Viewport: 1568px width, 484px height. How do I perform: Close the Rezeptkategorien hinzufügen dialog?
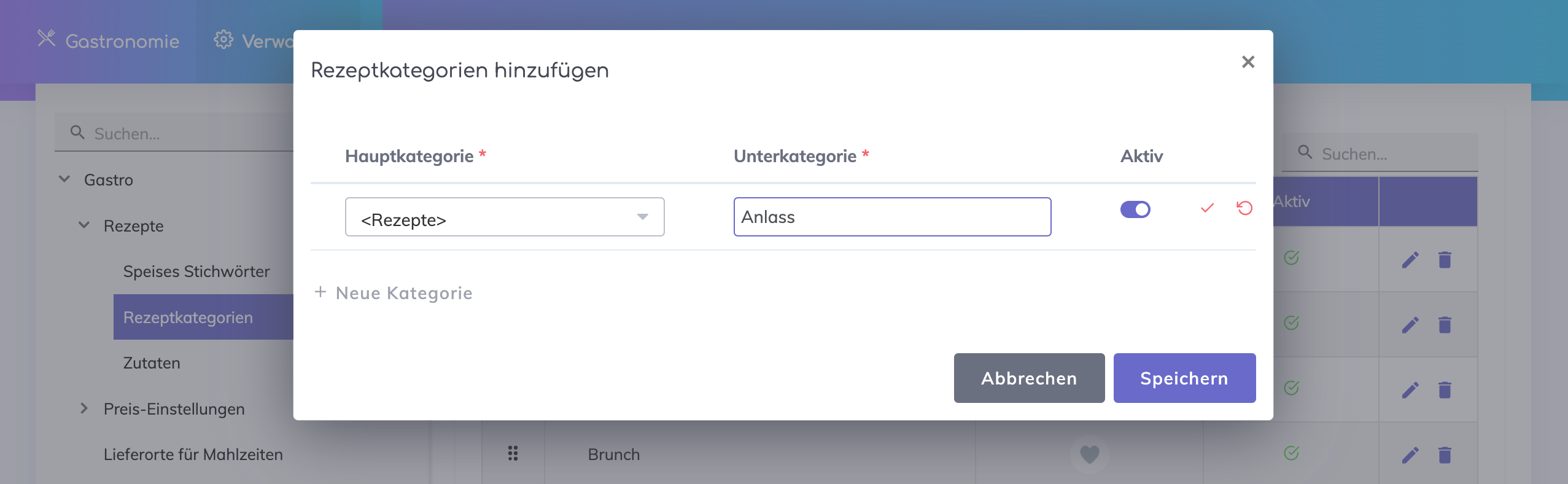[1248, 62]
